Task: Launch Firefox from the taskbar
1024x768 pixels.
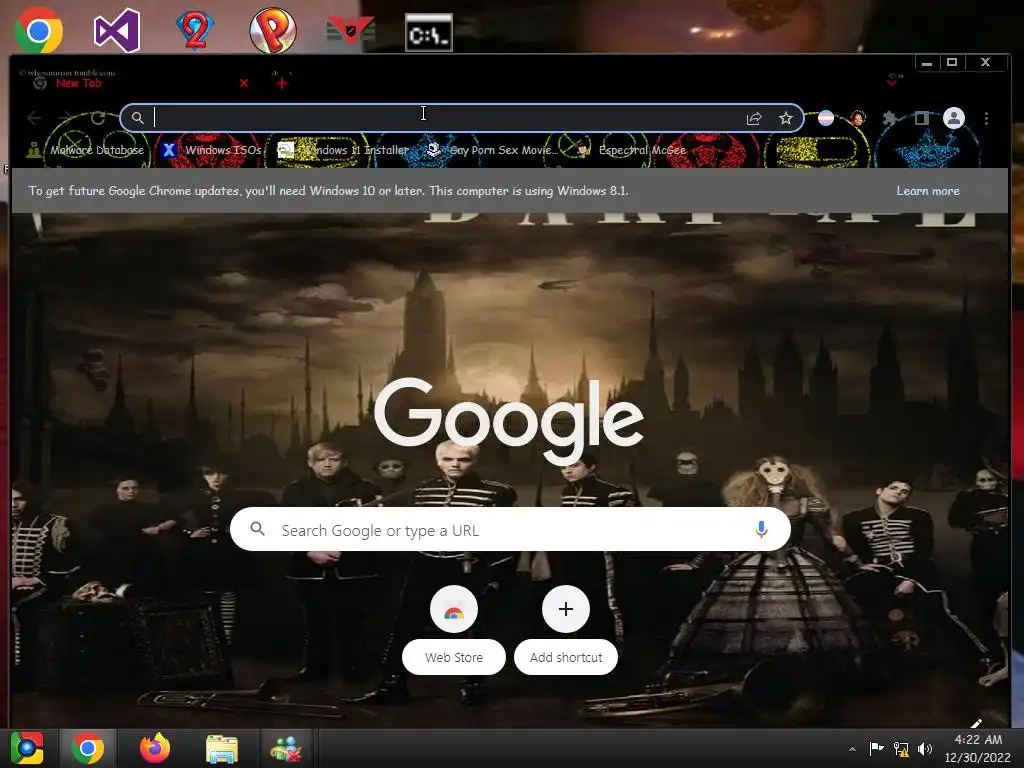Action: [155, 748]
